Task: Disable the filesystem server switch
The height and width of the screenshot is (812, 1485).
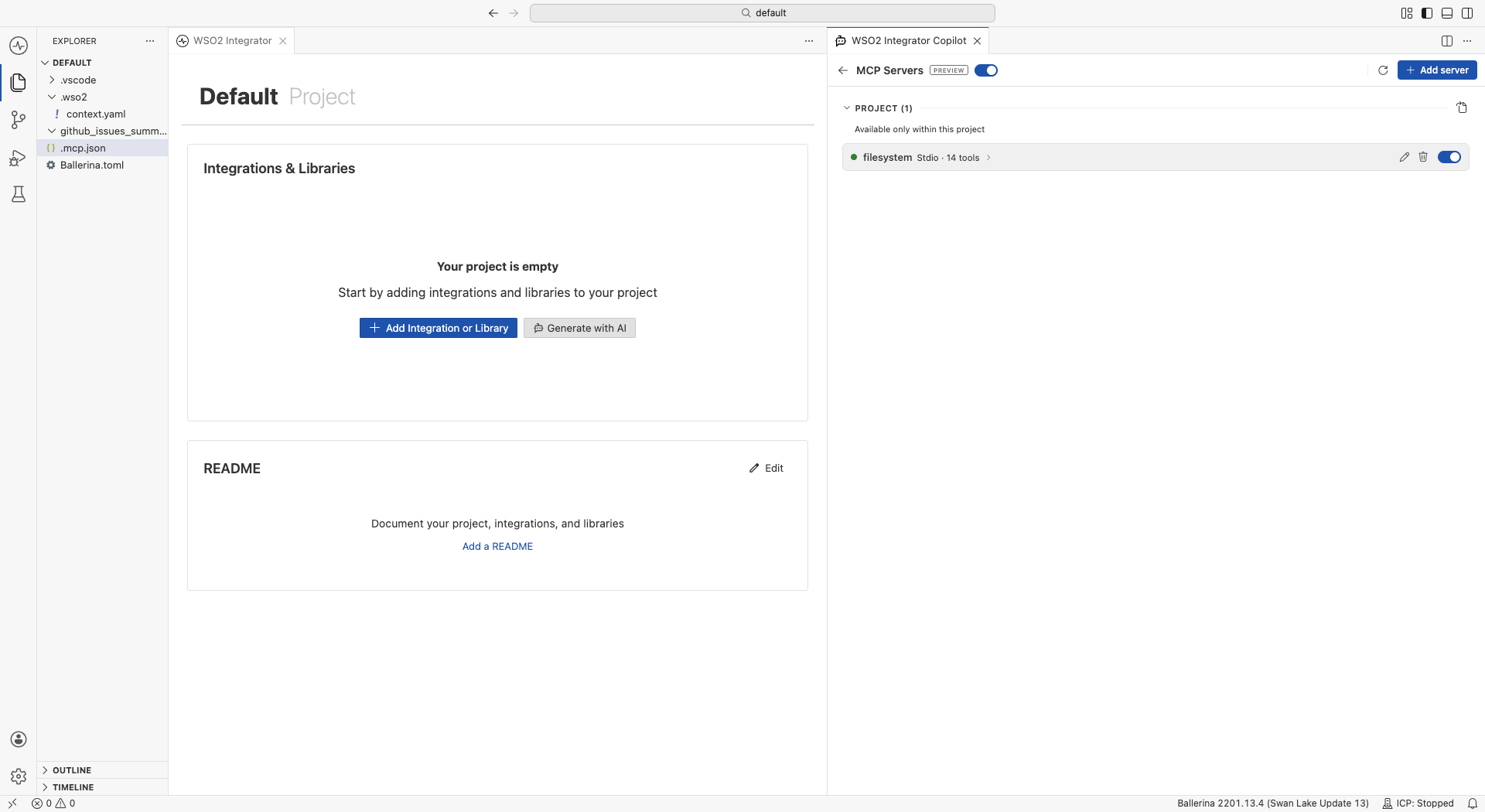Action: coord(1449,157)
